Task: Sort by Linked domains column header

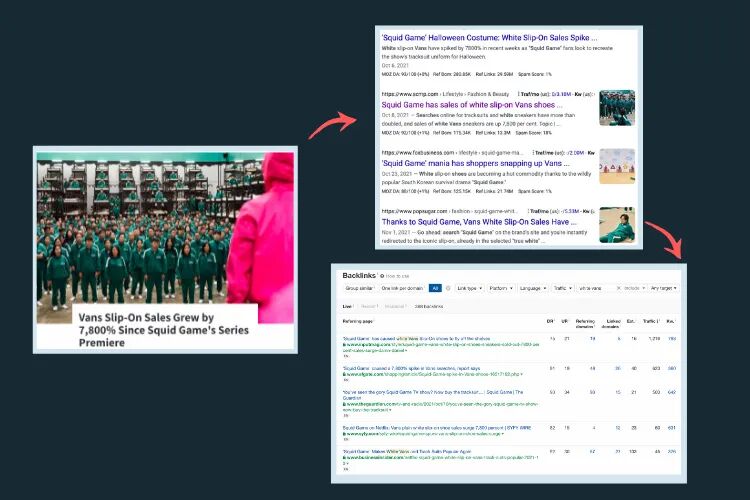Action: (611, 323)
